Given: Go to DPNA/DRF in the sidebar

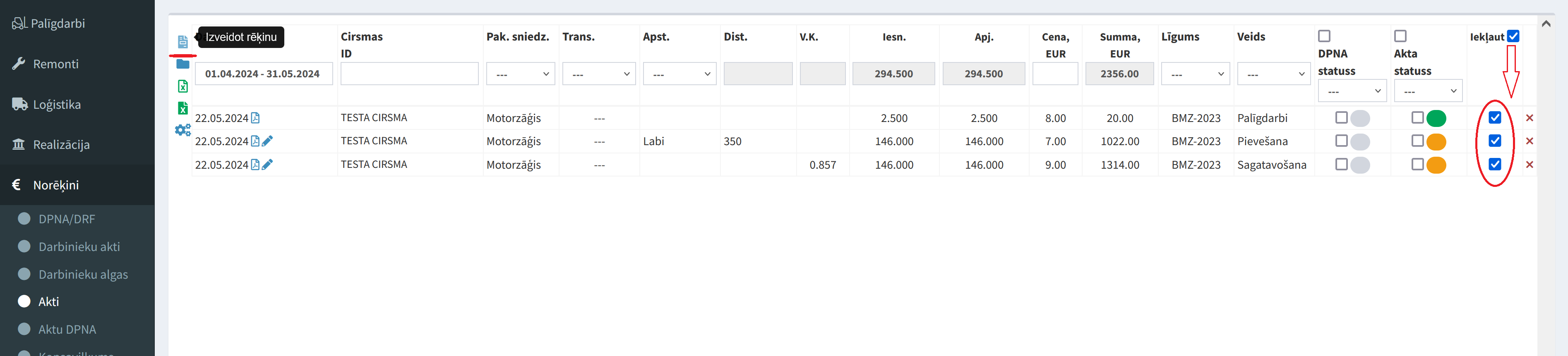Looking at the screenshot, I should [x=66, y=219].
